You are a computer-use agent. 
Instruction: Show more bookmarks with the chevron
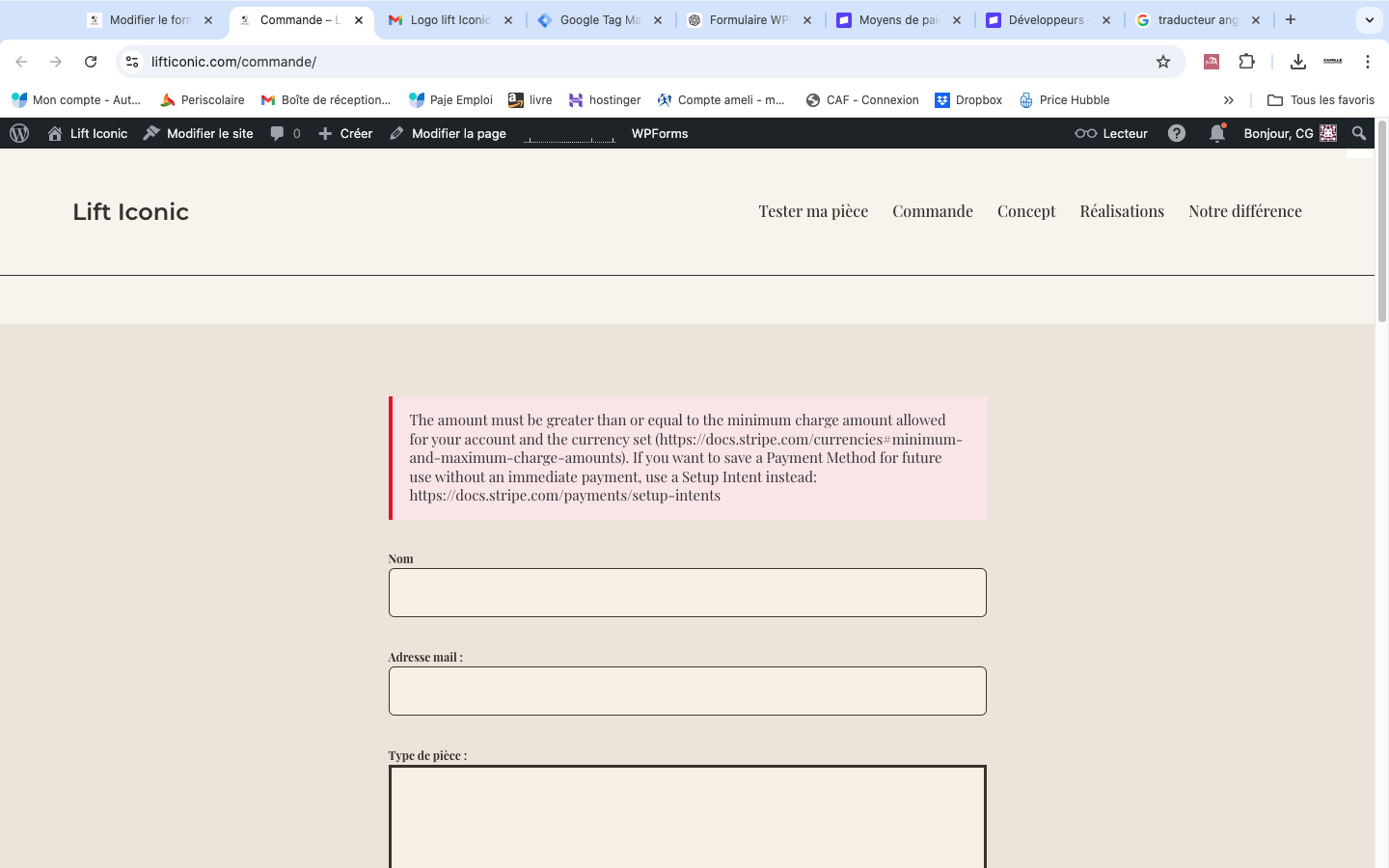[1228, 100]
